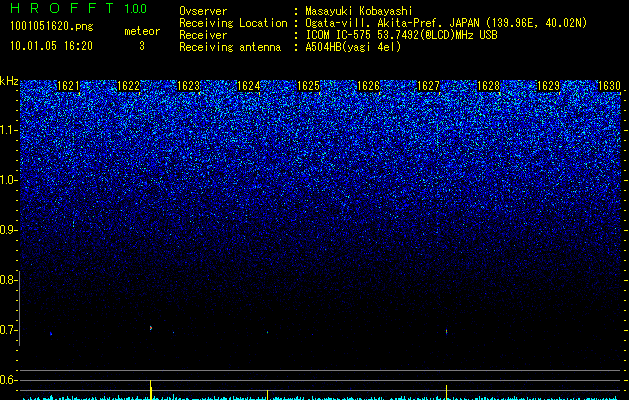
Task: Click the 'Receiver' field label
Action: pos(203,35)
